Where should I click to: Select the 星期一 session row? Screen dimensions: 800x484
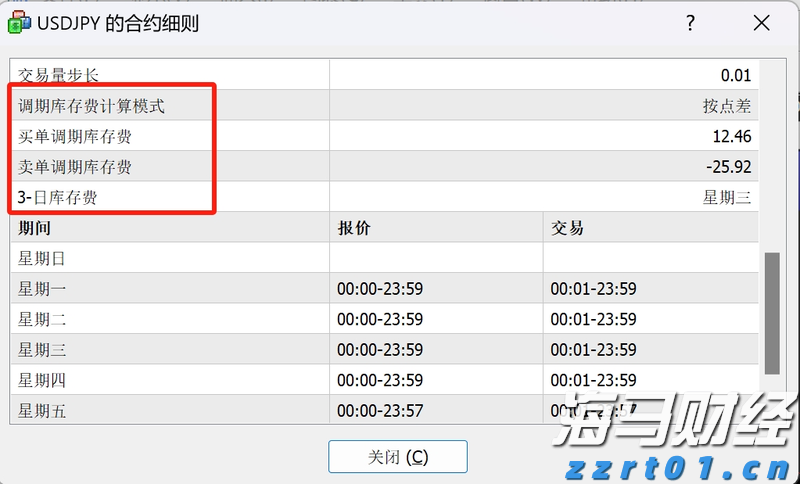click(42, 289)
